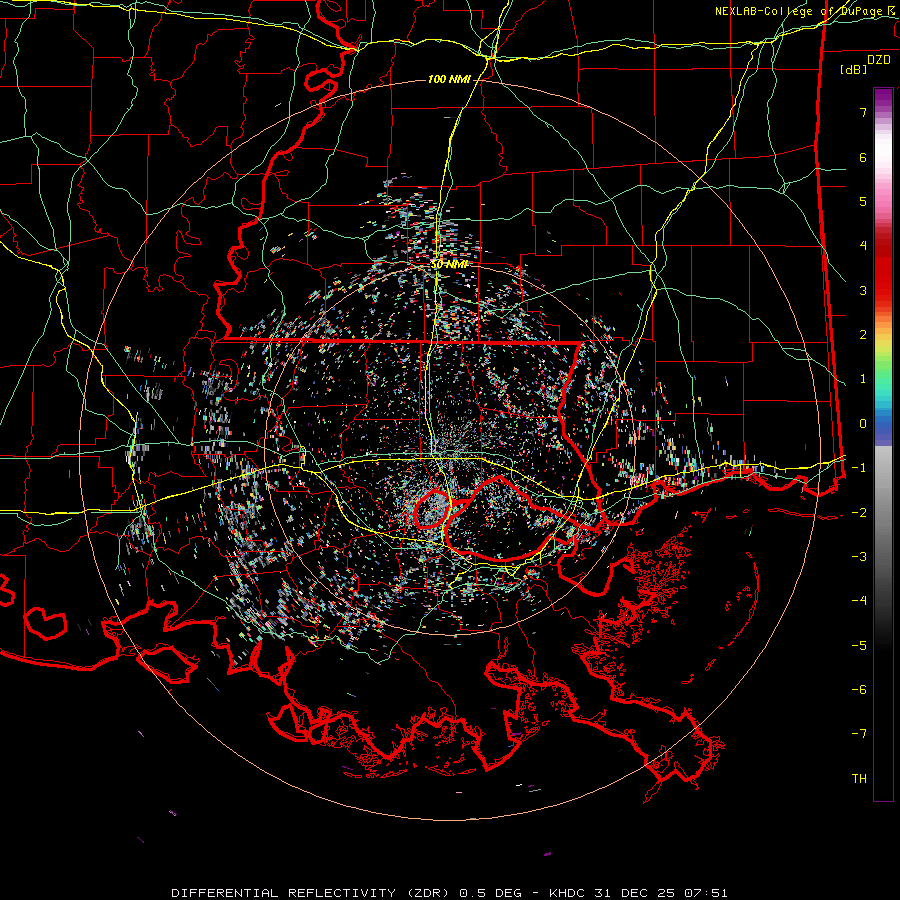Click the 7 tick label on color scale
The height and width of the screenshot is (900, 900).
click(x=863, y=112)
